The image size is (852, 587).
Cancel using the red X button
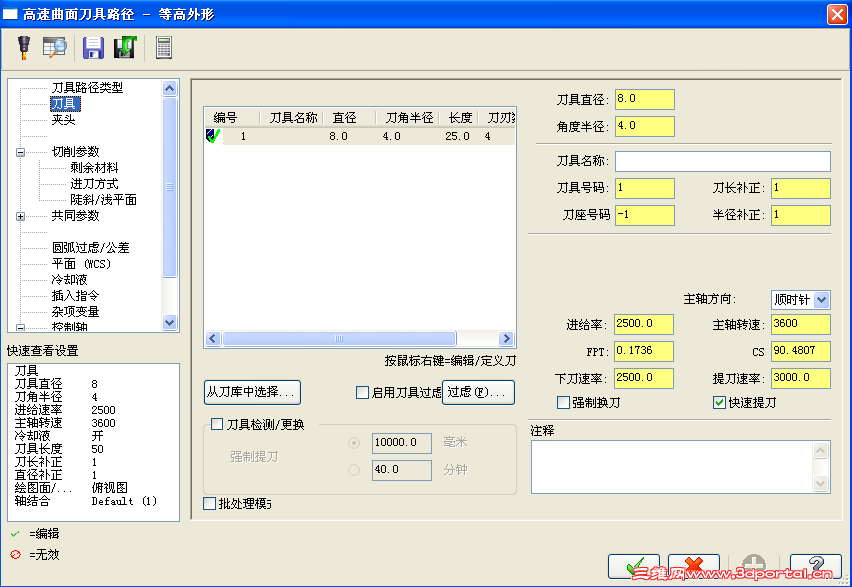coord(694,565)
